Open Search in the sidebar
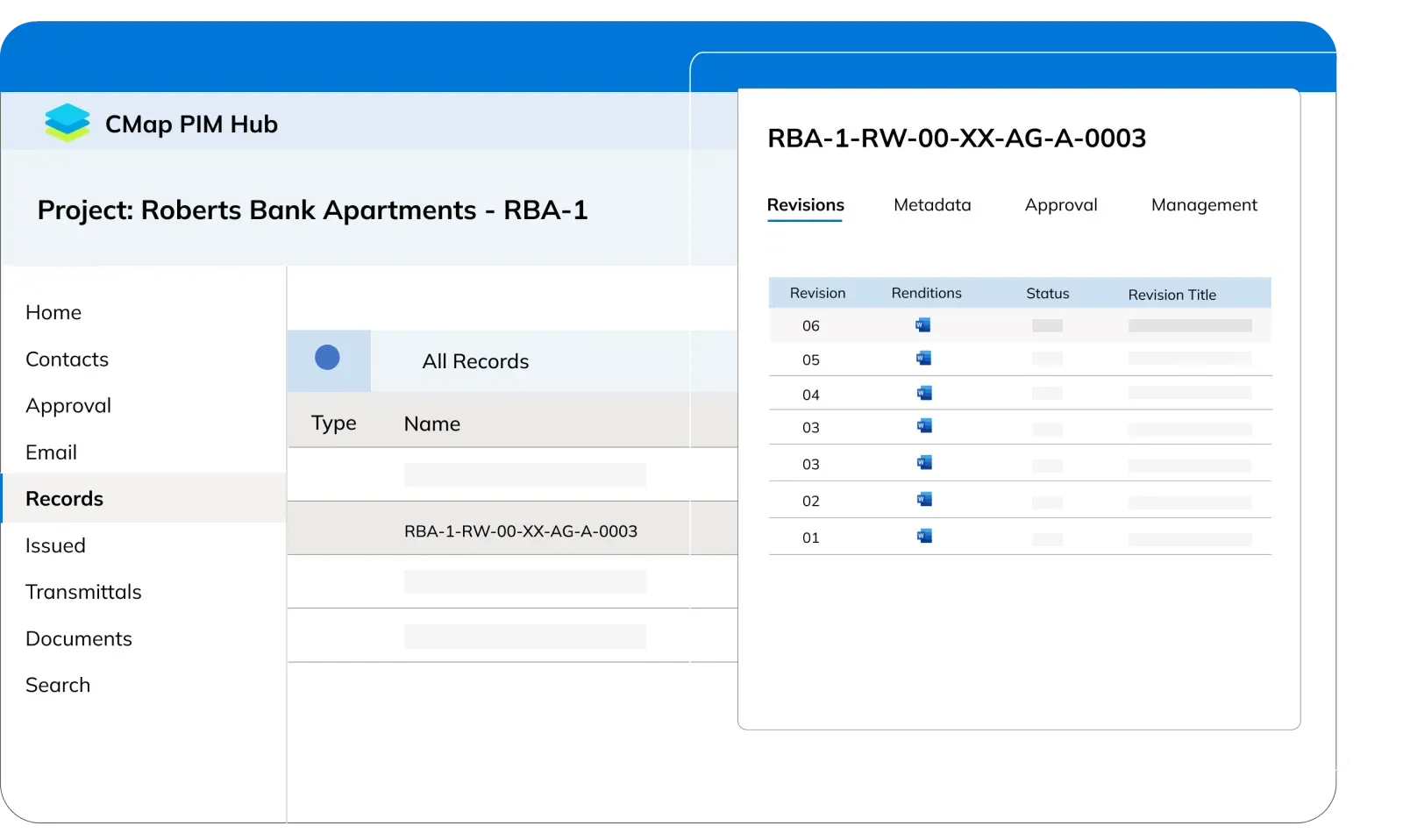 58,685
